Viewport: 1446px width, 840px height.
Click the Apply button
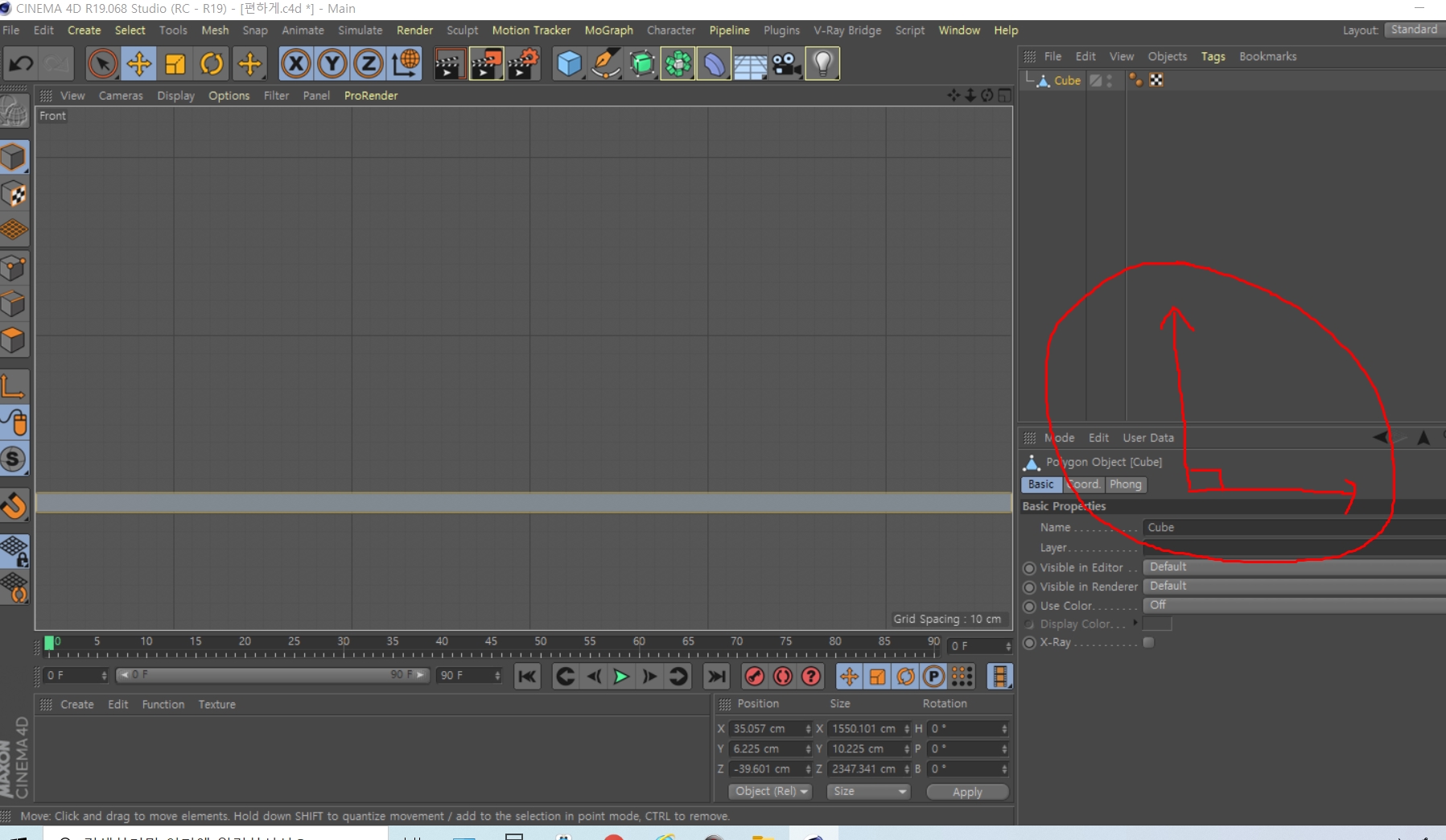pos(967,792)
